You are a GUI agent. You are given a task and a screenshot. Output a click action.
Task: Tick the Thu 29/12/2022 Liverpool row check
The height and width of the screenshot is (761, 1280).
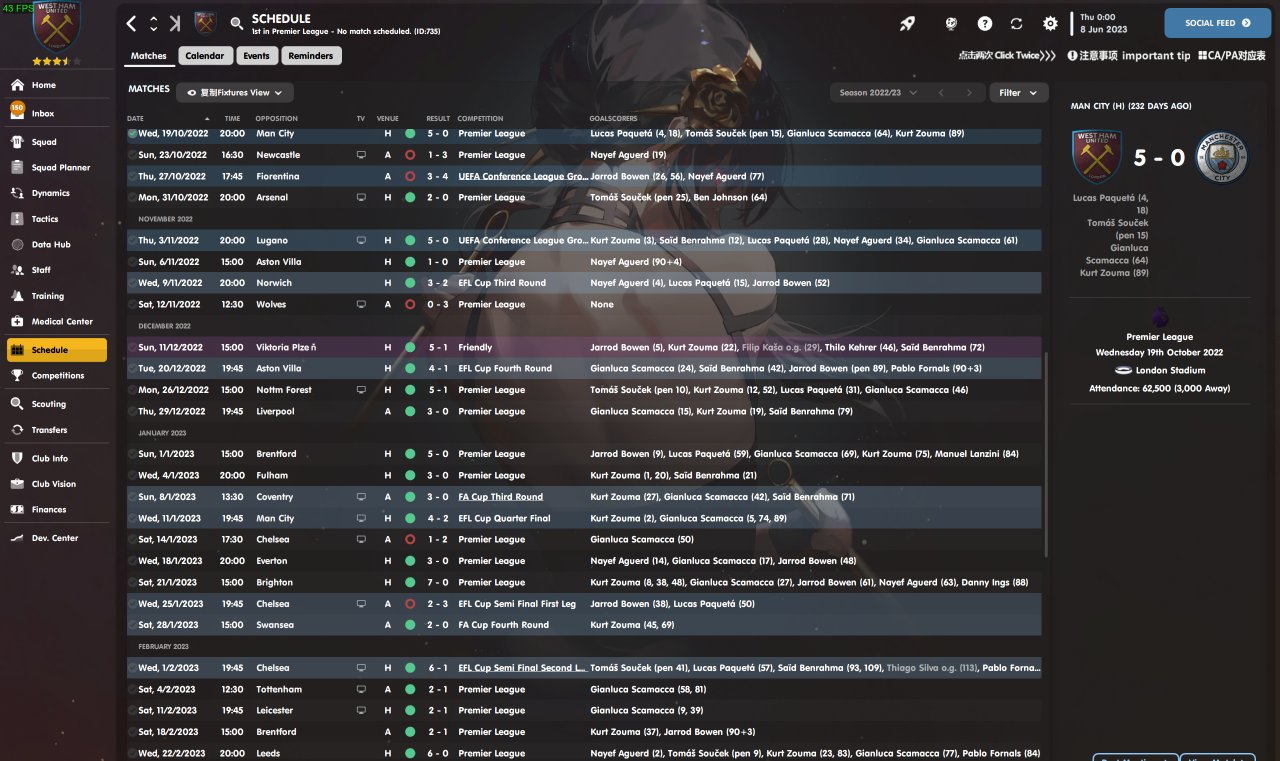coord(132,412)
